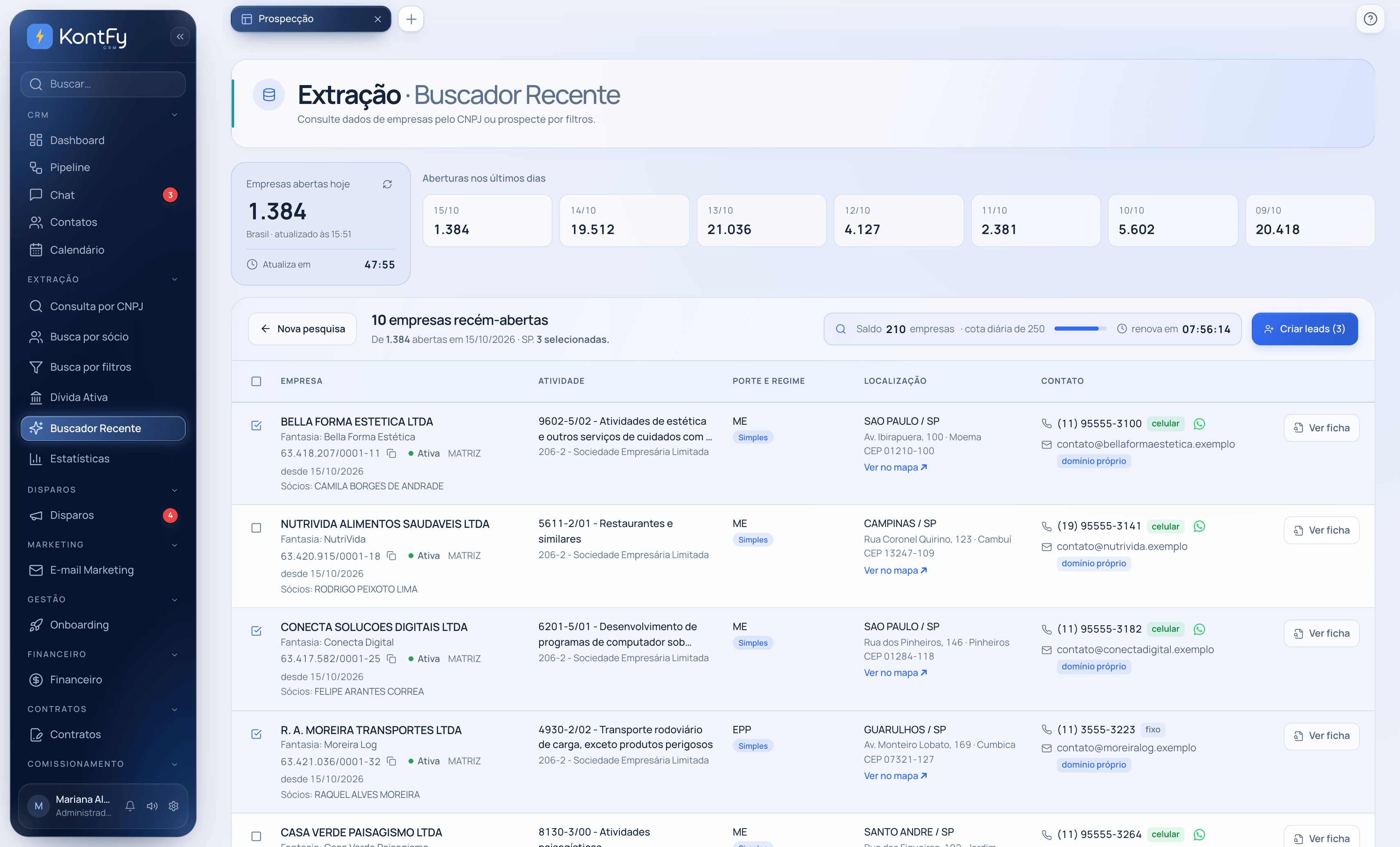Screen dimensions: 1400x847
Task: Open the help question-mark icon
Action: (x=1370, y=19)
